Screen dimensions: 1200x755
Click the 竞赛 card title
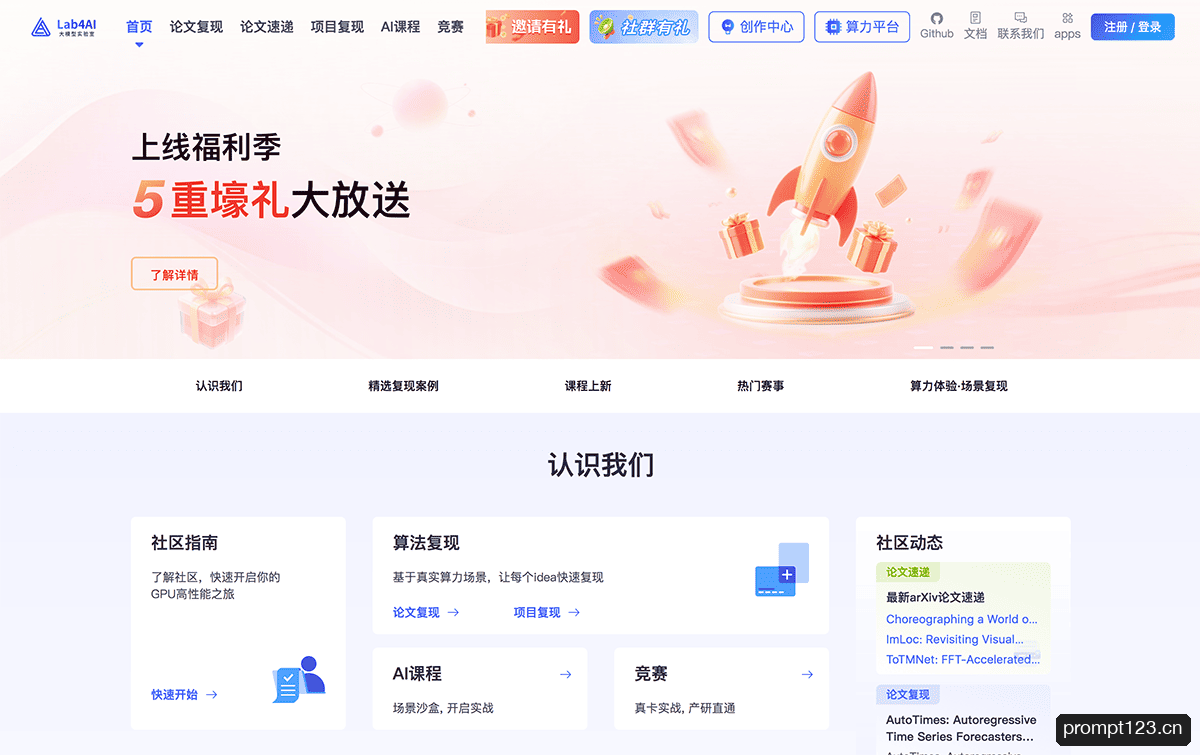coord(651,674)
